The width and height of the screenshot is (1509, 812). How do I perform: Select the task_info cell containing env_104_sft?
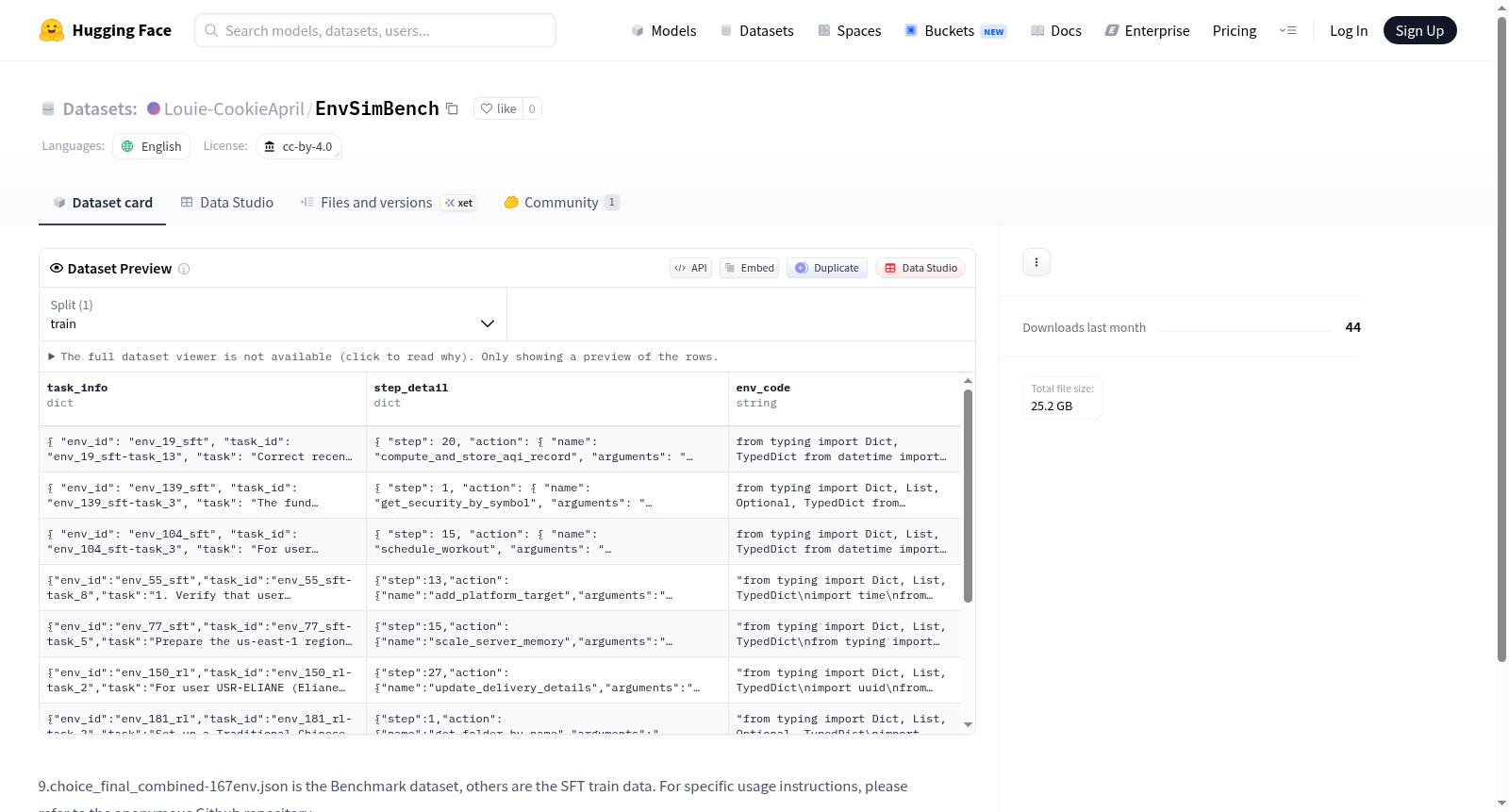tap(203, 541)
